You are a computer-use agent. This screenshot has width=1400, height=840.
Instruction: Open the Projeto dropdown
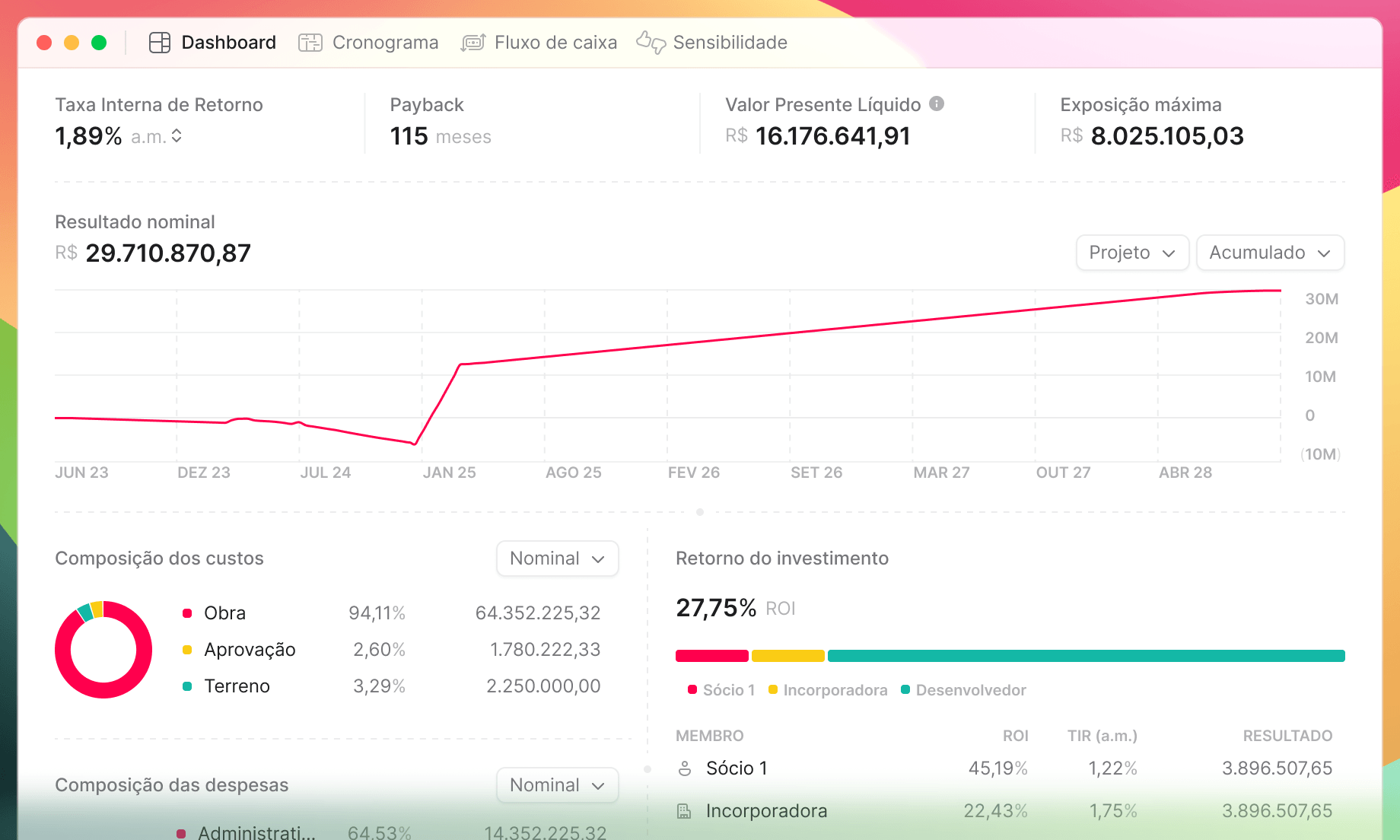click(x=1132, y=253)
